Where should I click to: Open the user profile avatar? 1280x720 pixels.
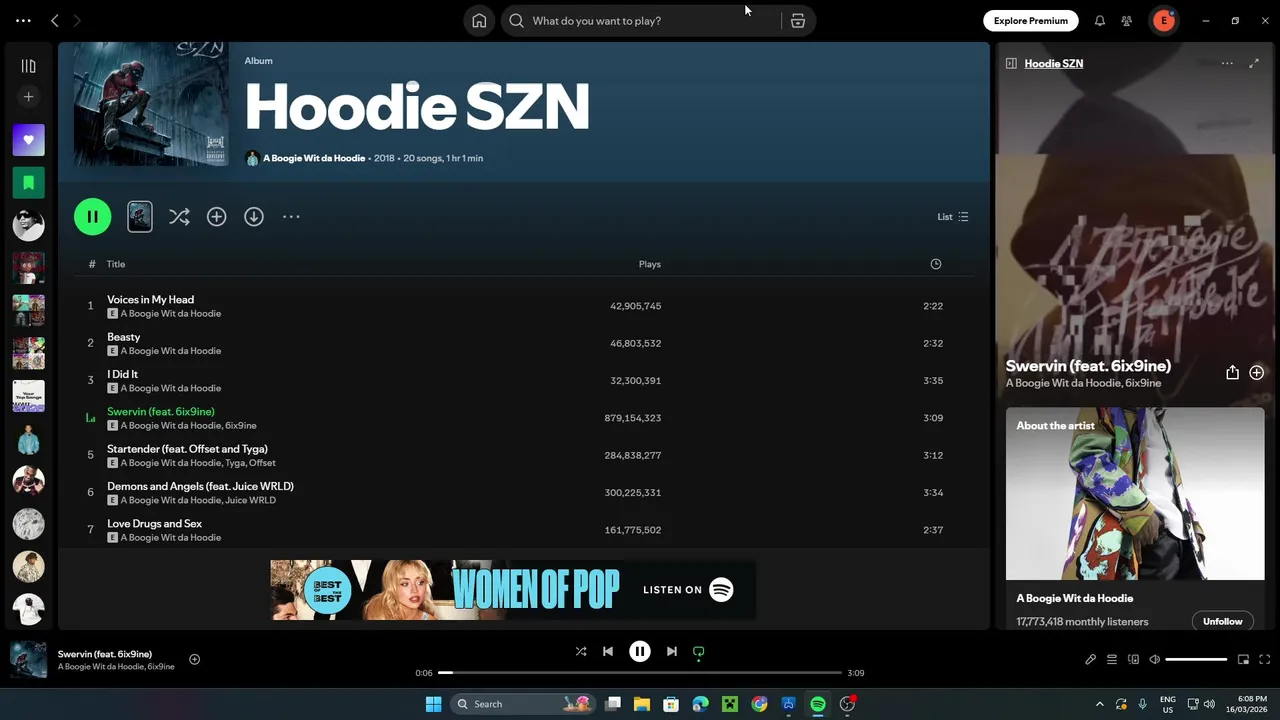click(1164, 21)
